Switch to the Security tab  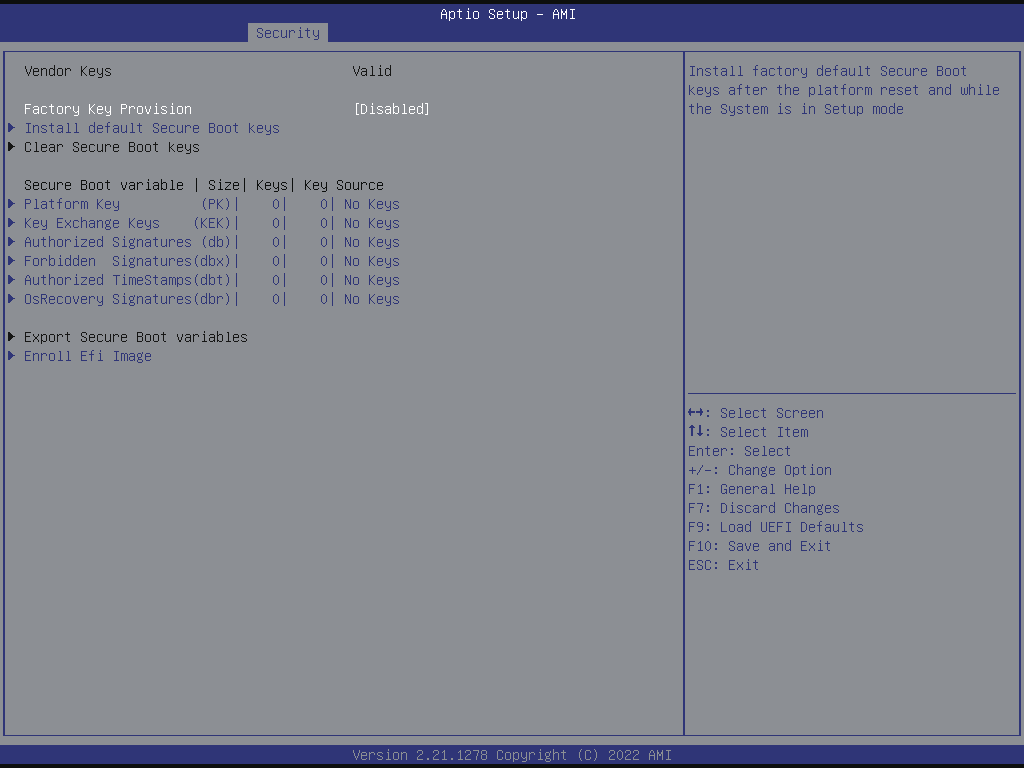(x=288, y=33)
